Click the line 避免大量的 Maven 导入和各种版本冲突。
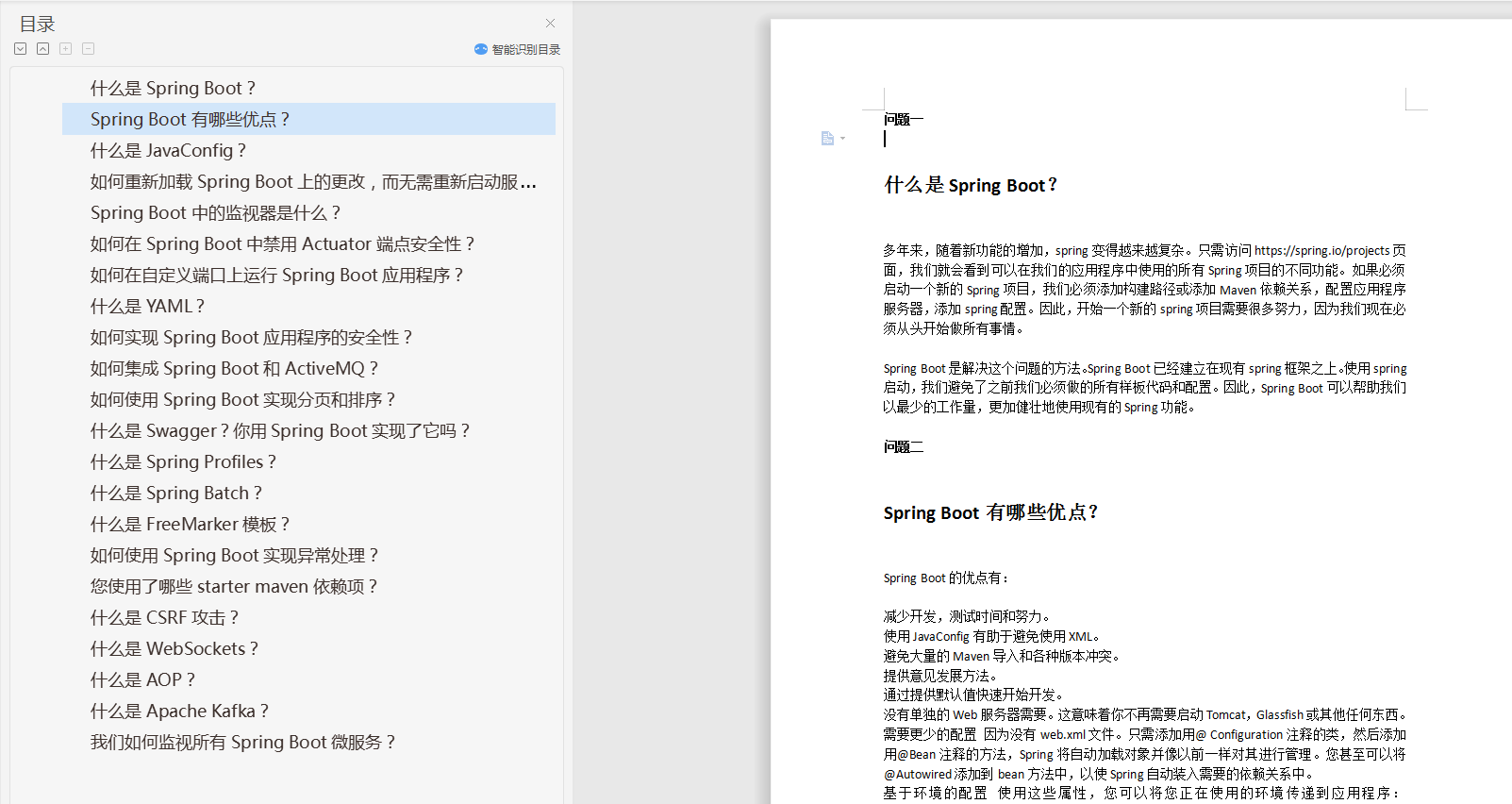This screenshot has width=1512, height=804. click(1002, 657)
